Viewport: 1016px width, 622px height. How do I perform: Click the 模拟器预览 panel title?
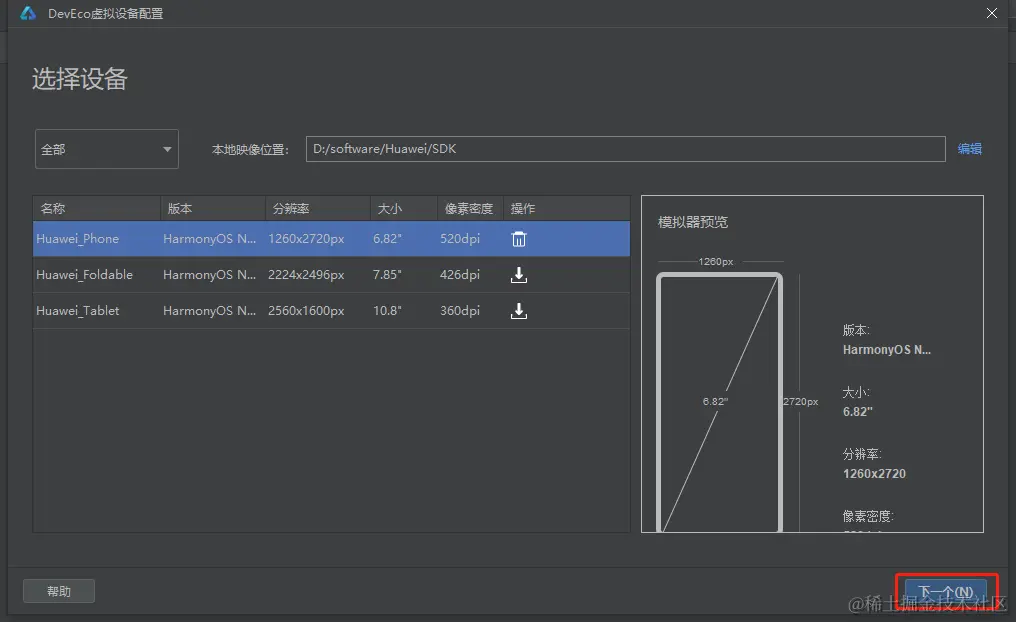click(x=693, y=222)
